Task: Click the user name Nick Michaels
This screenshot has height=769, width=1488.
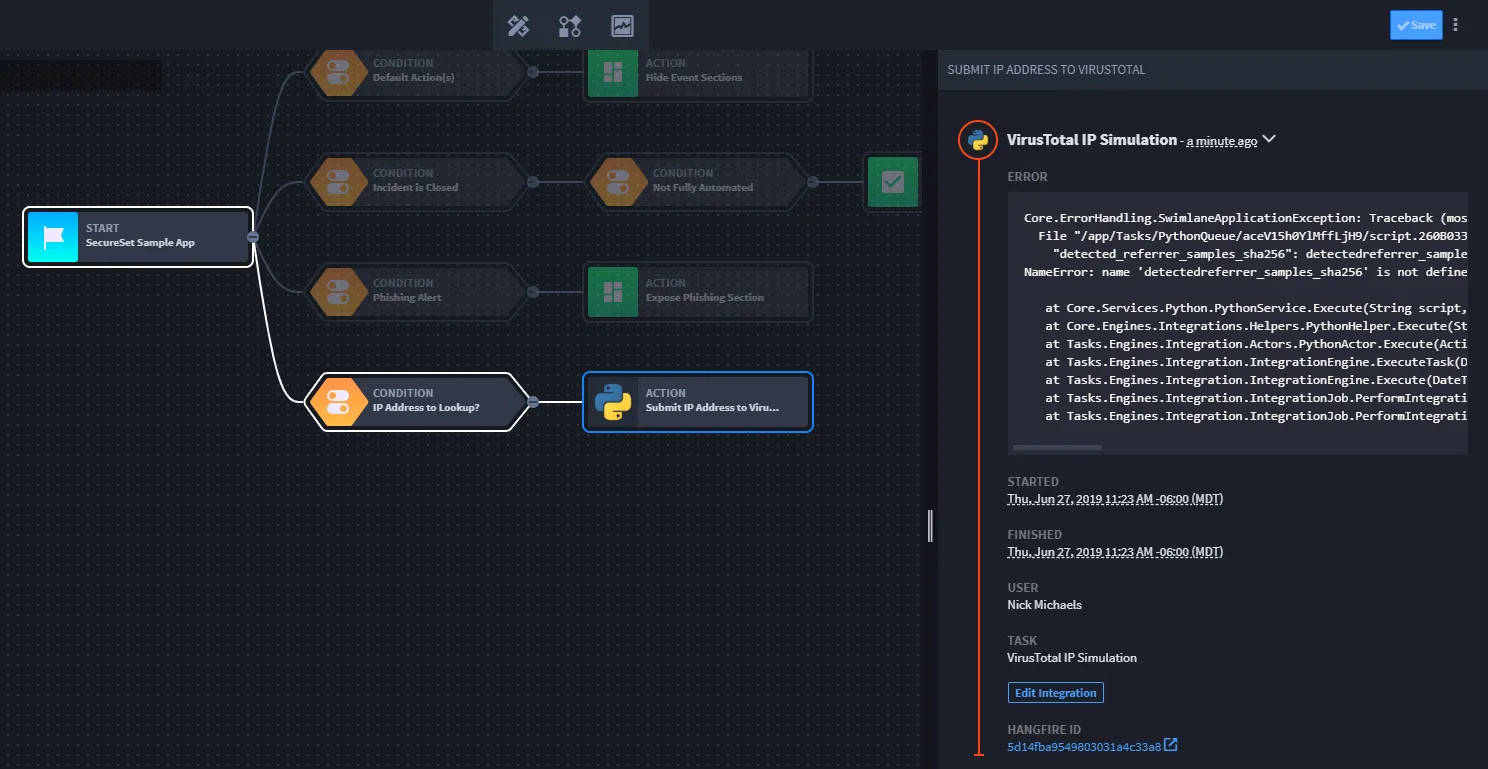Action: click(x=1044, y=605)
